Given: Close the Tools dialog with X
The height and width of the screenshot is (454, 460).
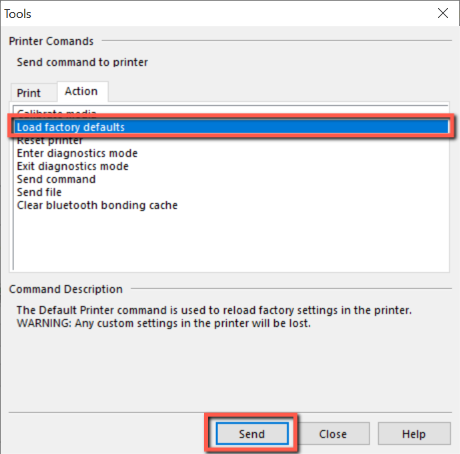Looking at the screenshot, I should 443,13.
